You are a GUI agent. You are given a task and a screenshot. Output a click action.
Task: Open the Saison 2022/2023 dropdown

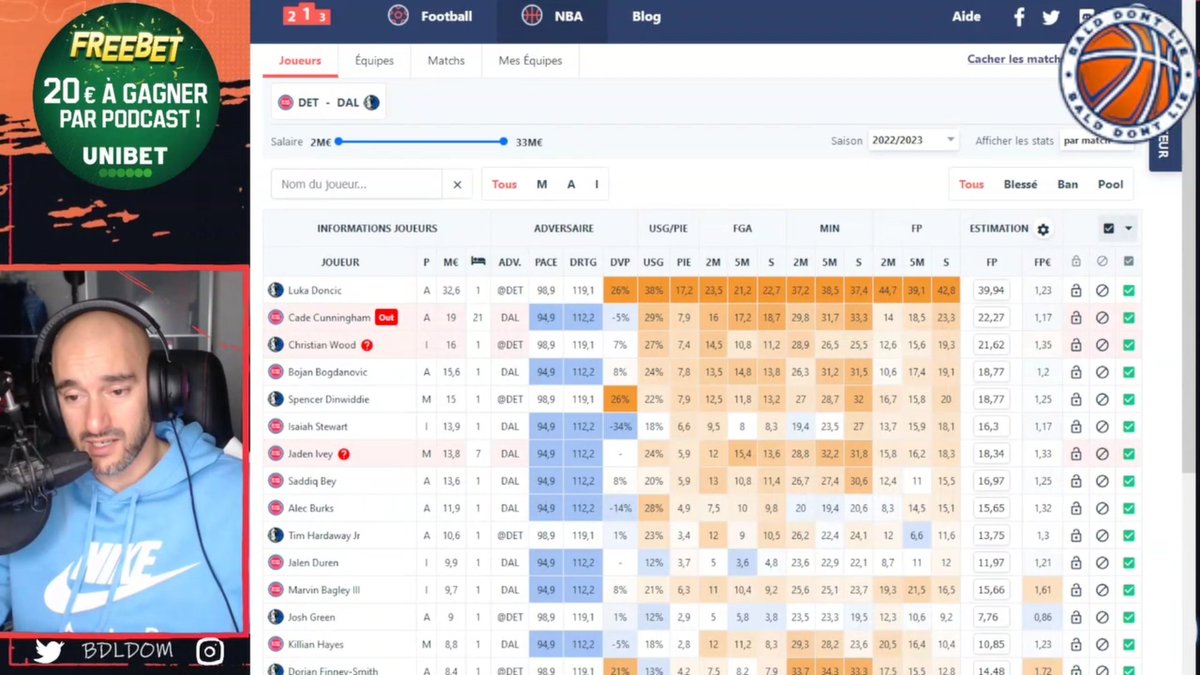tap(913, 140)
